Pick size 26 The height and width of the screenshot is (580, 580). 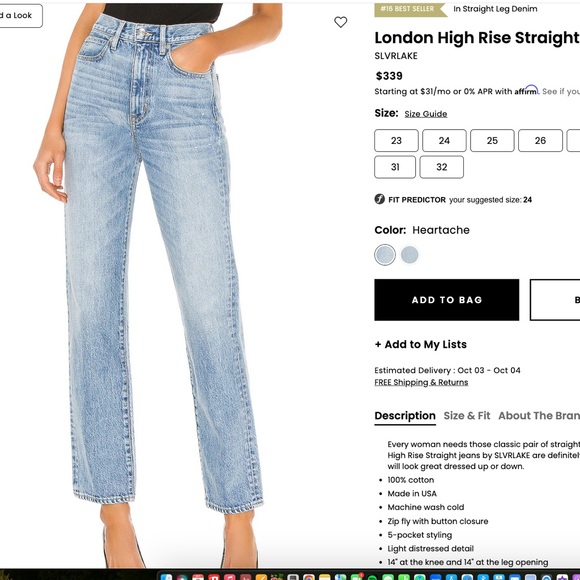540,140
